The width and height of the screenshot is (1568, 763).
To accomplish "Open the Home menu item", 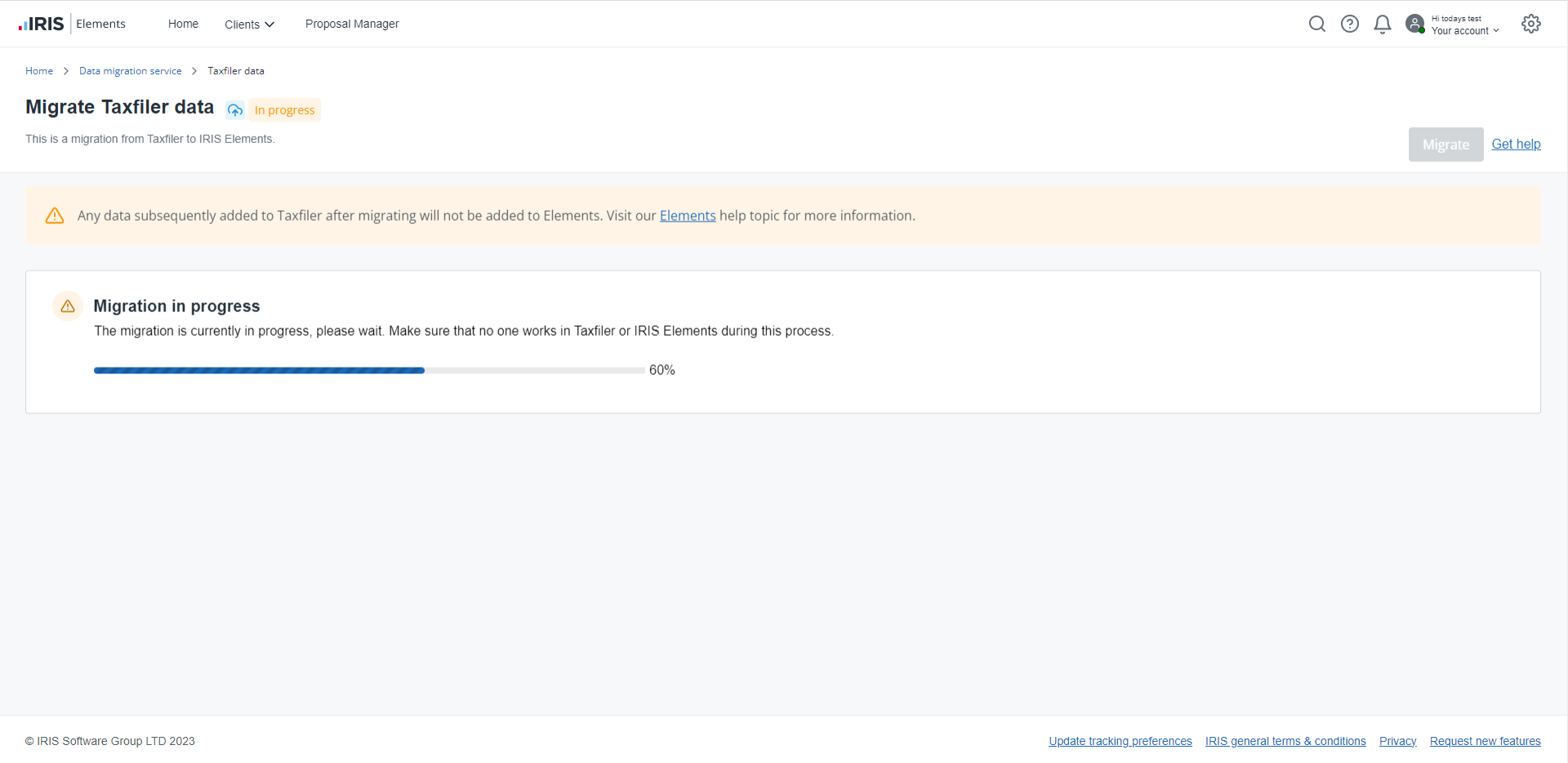I will (183, 24).
